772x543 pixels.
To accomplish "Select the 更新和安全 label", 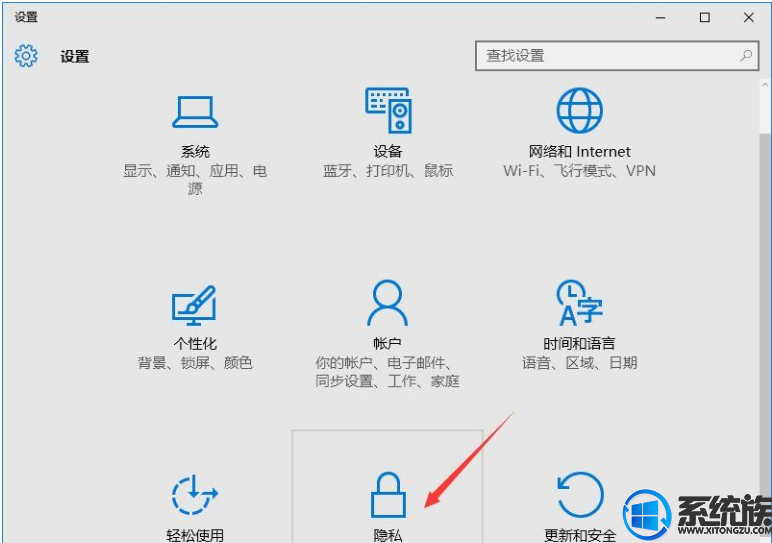I will coord(580,535).
